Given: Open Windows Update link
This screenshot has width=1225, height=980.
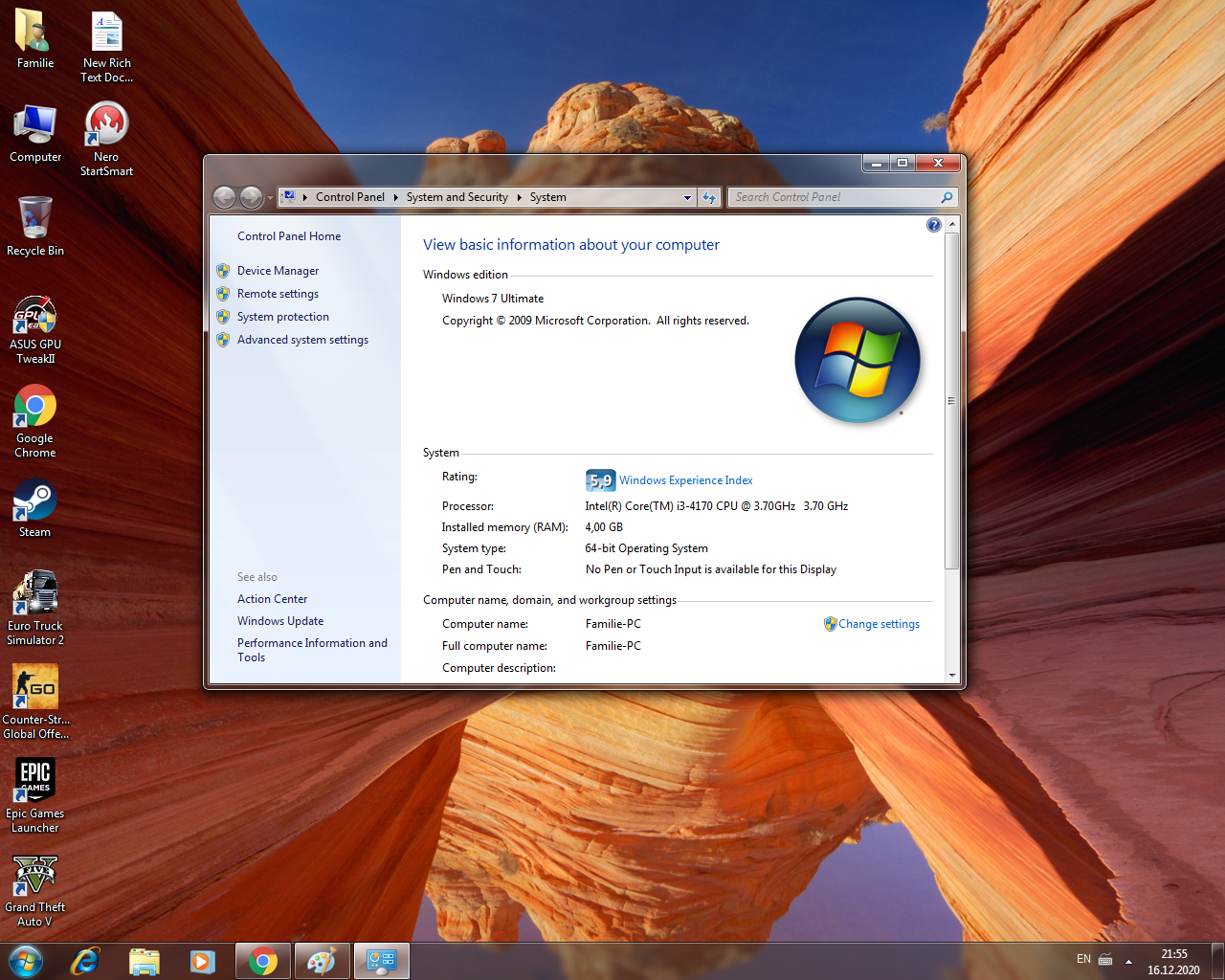Looking at the screenshot, I should point(280,621).
